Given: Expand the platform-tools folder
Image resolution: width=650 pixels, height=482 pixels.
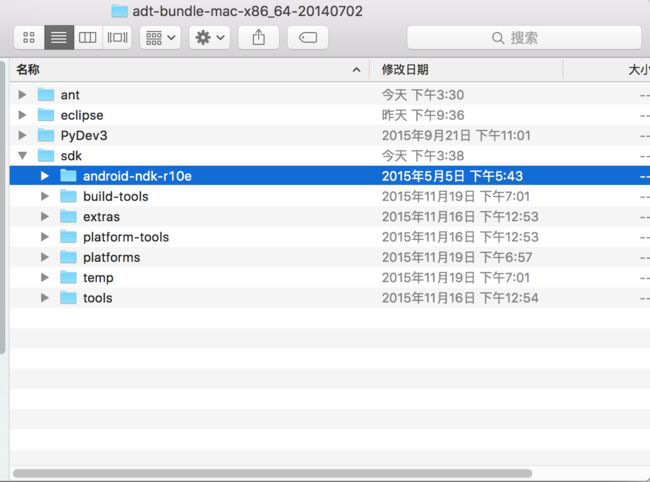Looking at the screenshot, I should (45, 237).
